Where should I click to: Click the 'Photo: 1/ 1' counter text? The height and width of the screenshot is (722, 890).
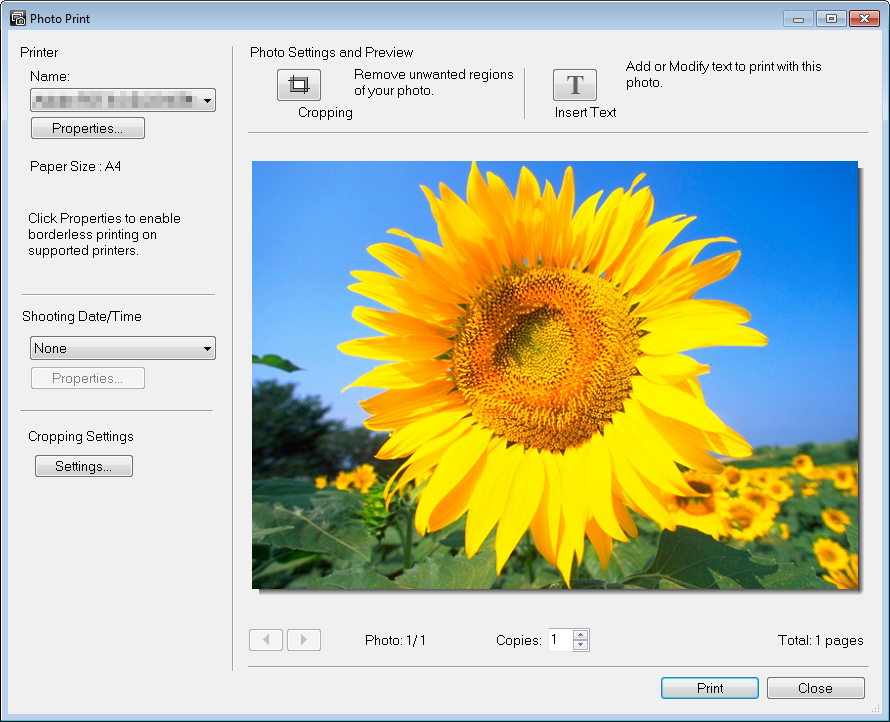click(x=395, y=640)
